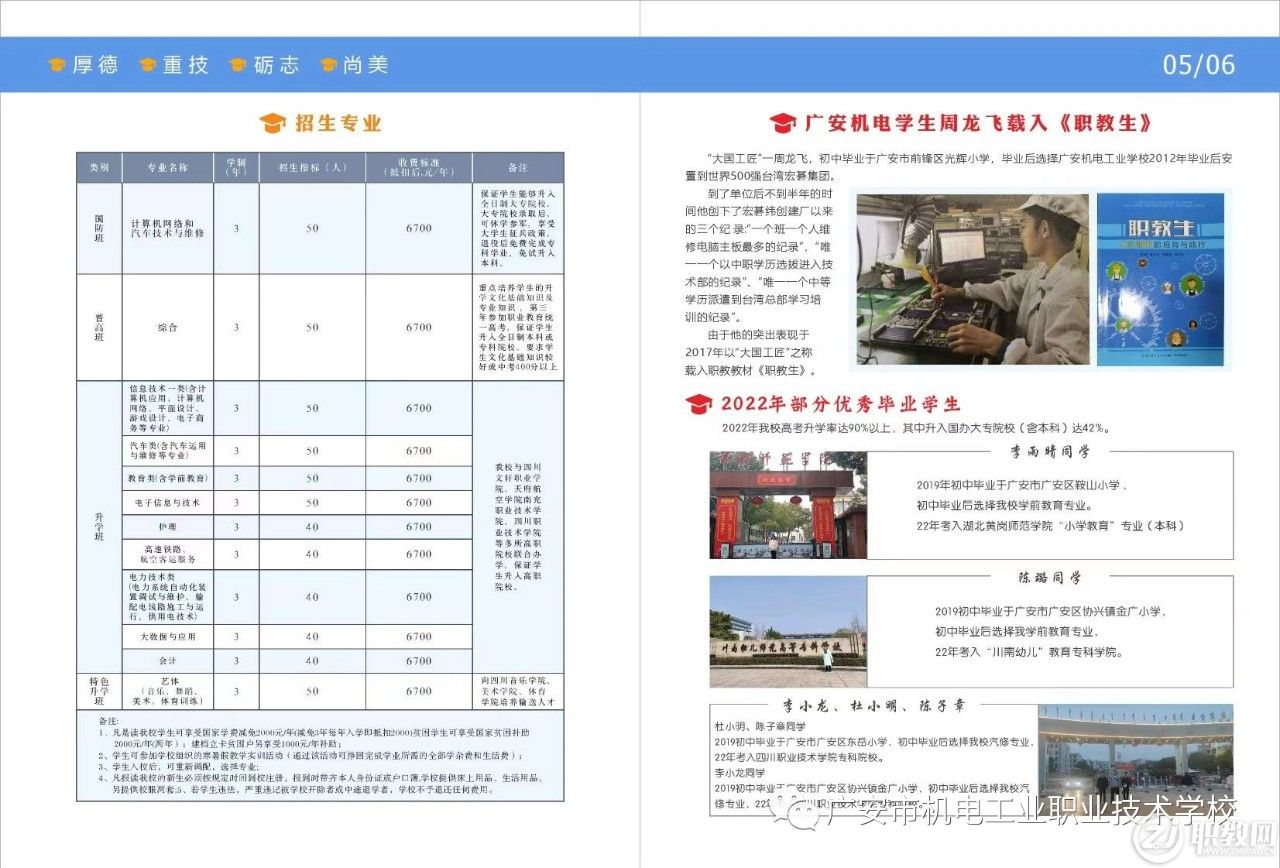Screen dimensions: 1280x868
Task: Select the 厚德 motto text
Action: click(95, 65)
